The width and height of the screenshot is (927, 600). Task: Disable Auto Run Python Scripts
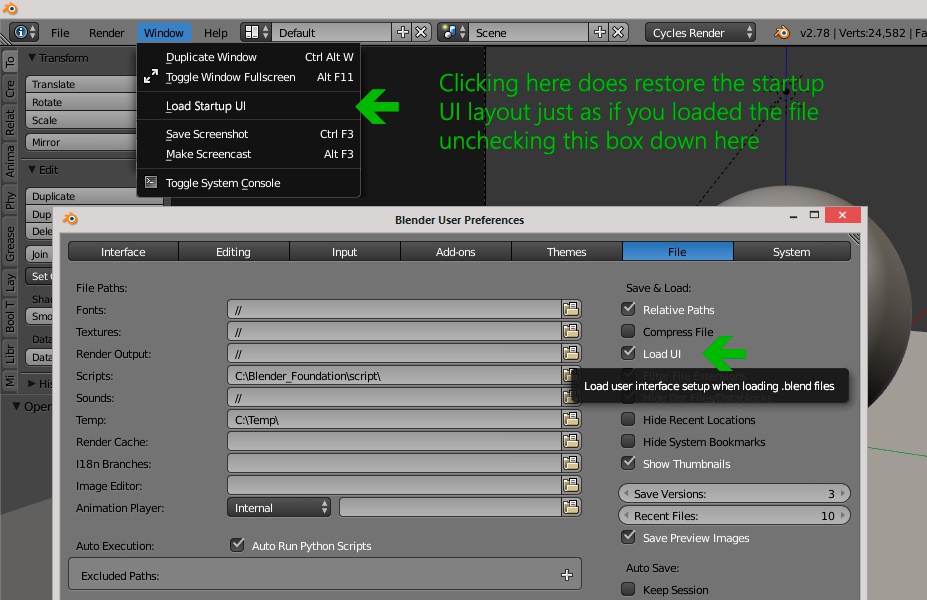coord(237,545)
